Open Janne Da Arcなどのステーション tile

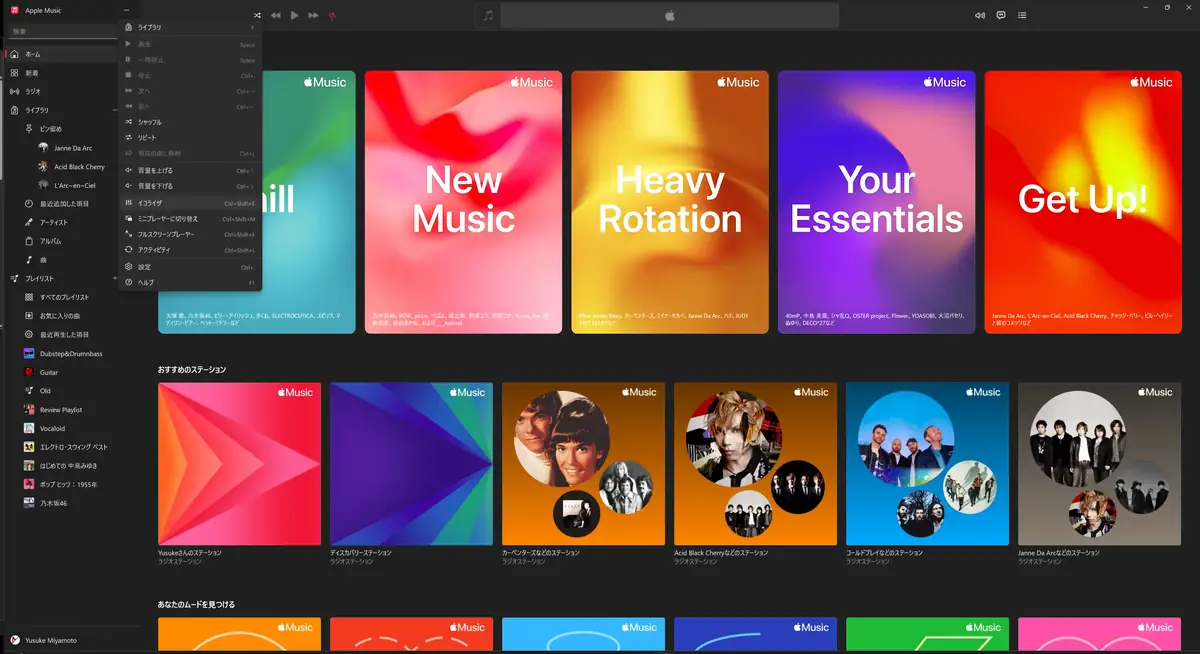pyautogui.click(x=1100, y=463)
